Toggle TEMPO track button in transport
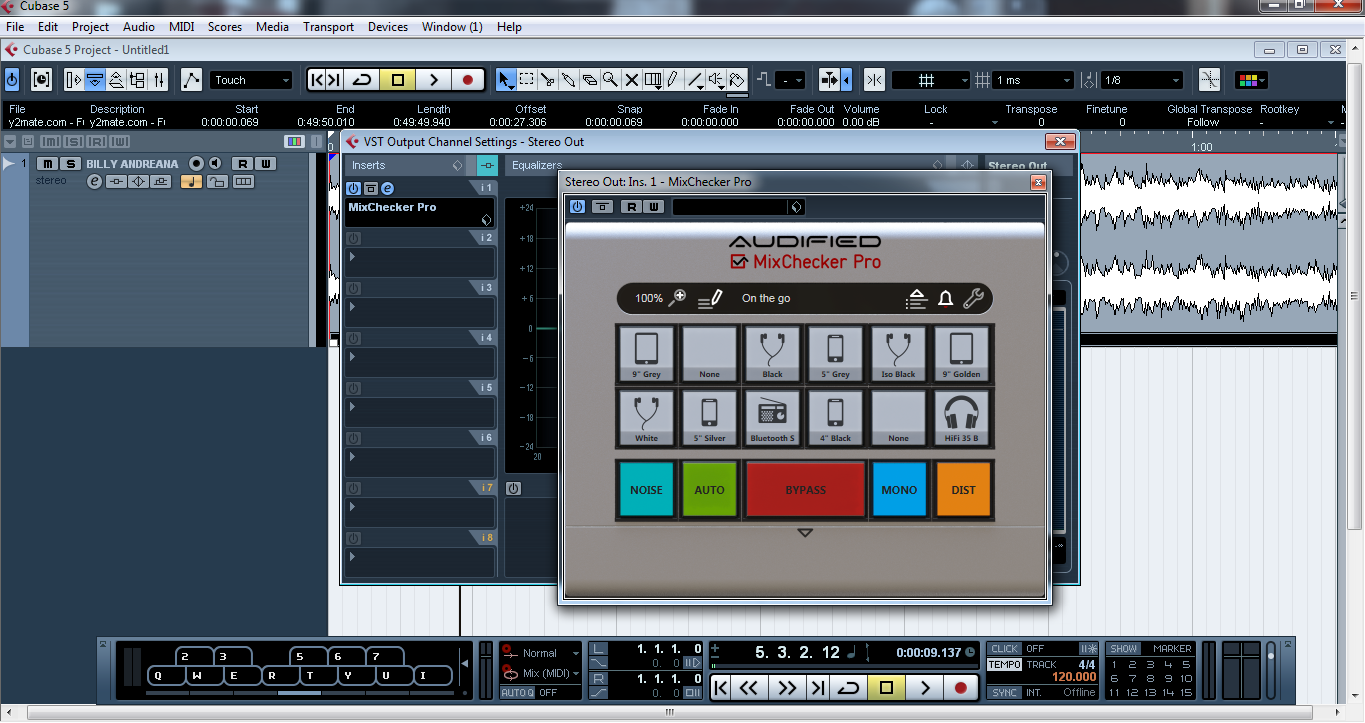 (1005, 664)
